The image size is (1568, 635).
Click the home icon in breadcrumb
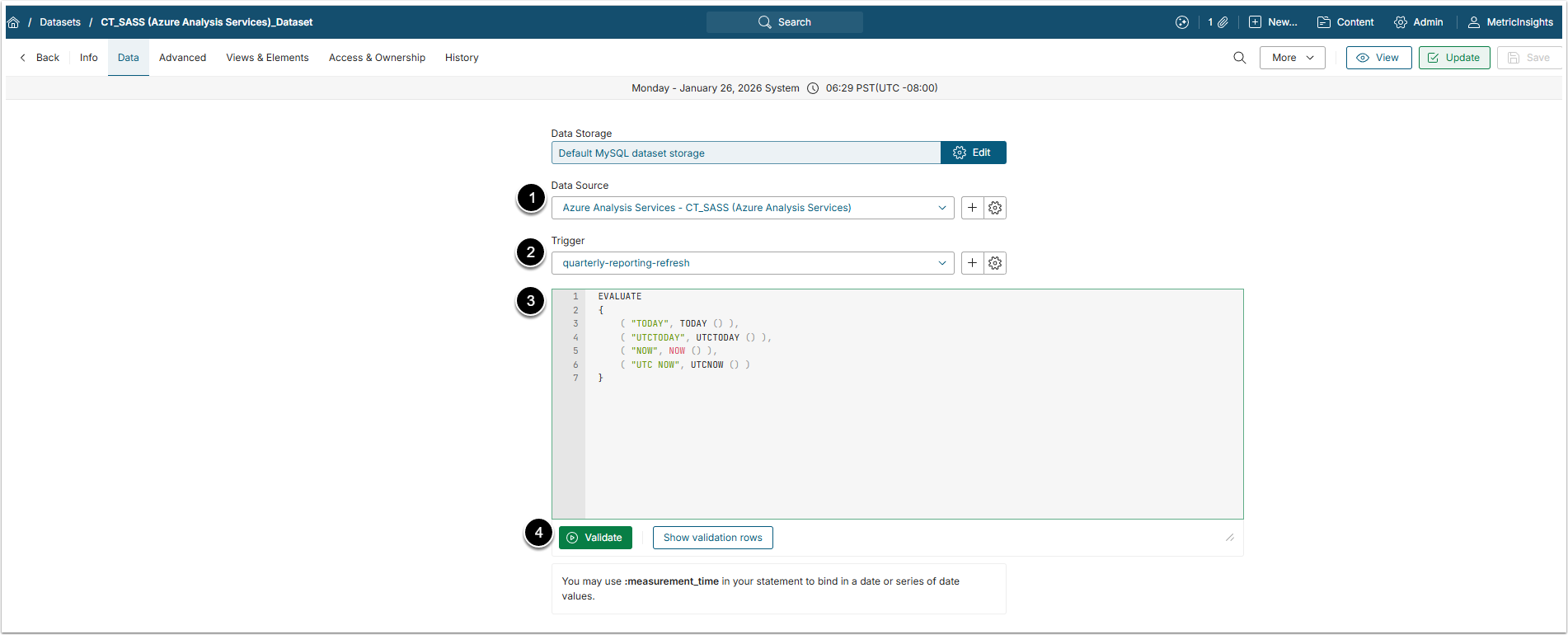tap(13, 22)
